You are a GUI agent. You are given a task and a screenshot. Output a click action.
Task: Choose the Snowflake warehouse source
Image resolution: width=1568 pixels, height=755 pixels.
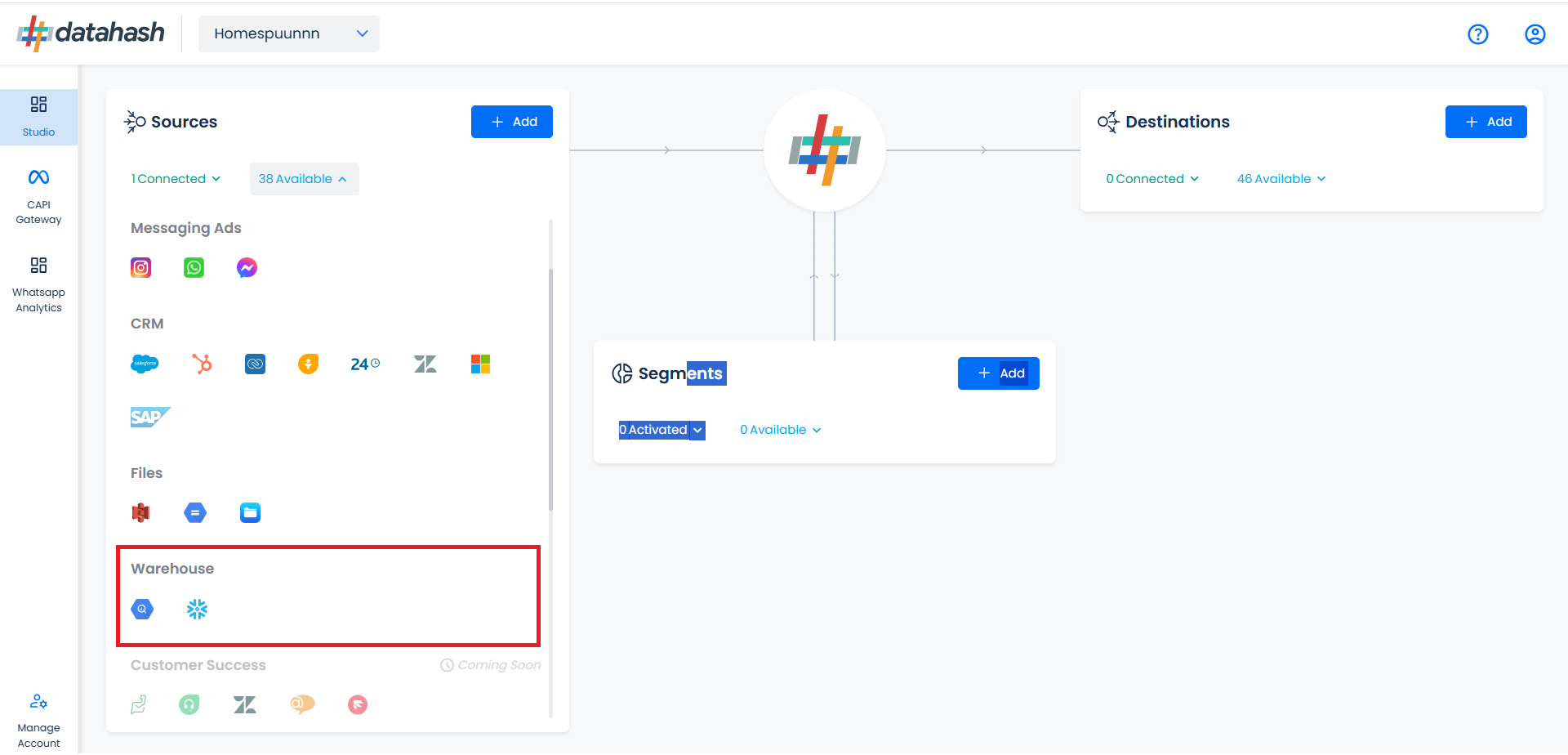coord(197,609)
